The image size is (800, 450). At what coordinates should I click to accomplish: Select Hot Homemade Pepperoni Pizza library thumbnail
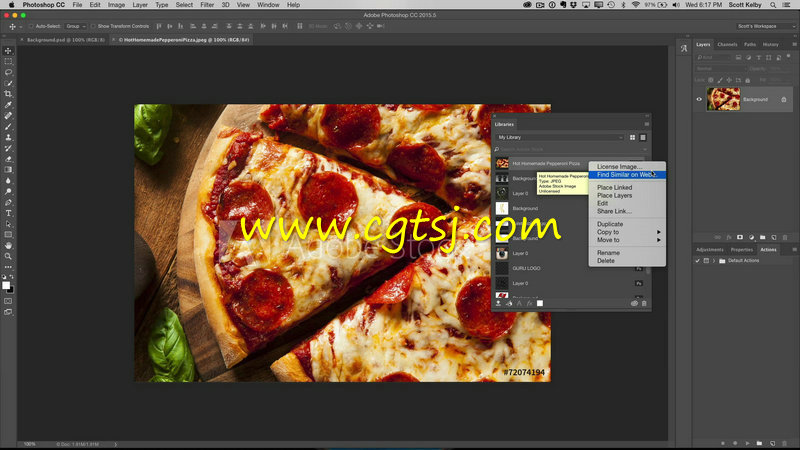[x=502, y=163]
